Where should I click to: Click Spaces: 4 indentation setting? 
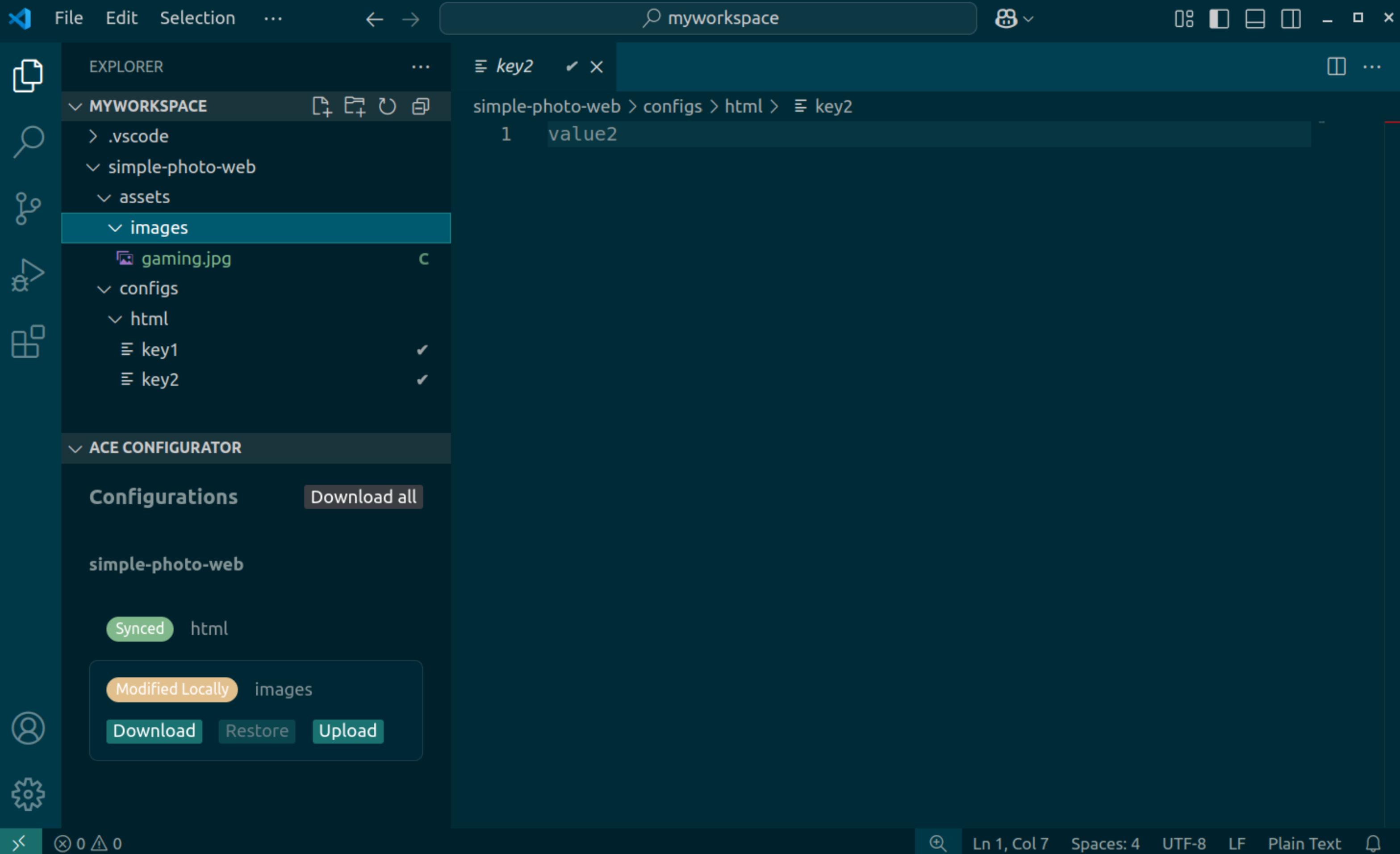click(1105, 843)
